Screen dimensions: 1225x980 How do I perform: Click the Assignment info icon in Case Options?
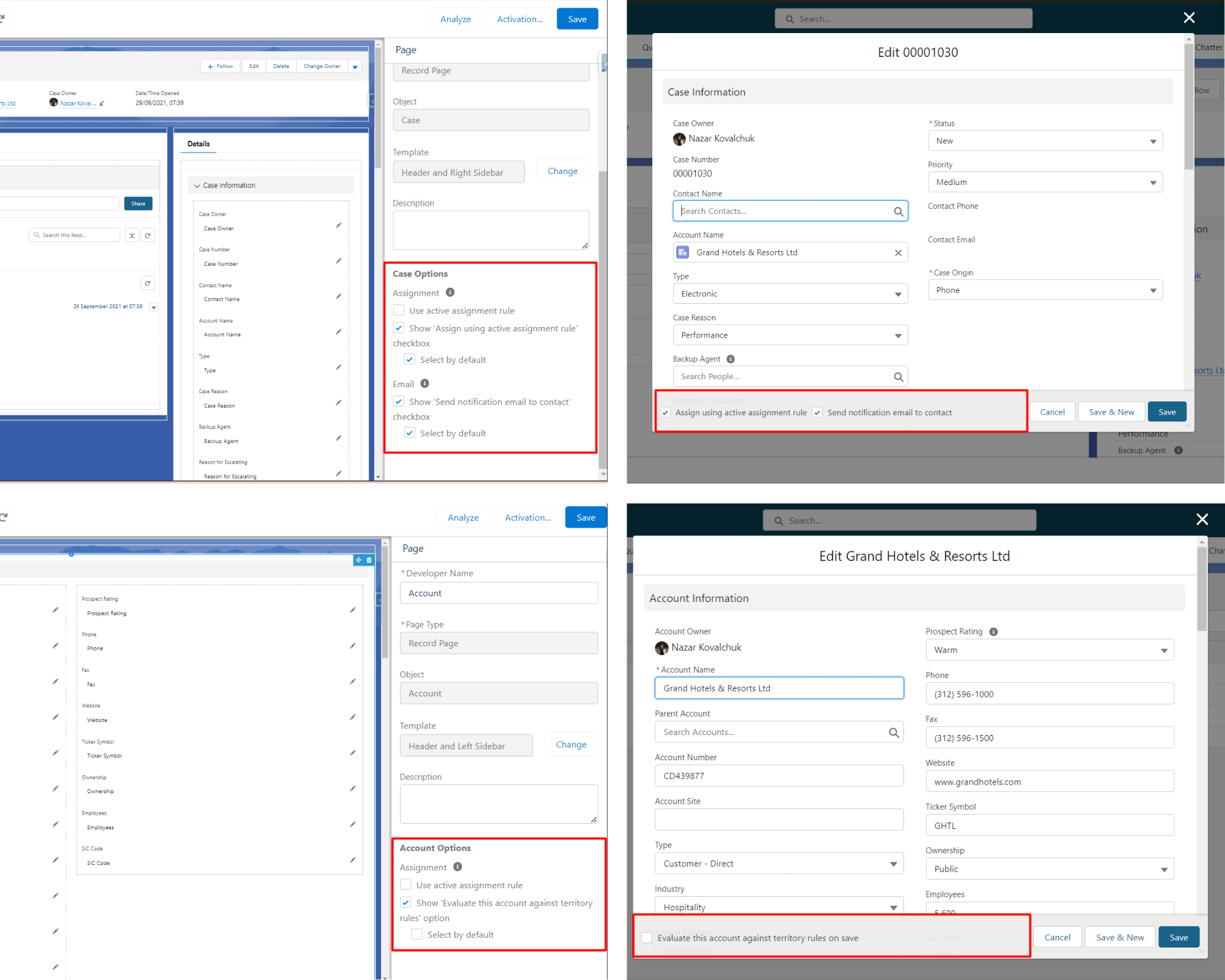click(450, 293)
